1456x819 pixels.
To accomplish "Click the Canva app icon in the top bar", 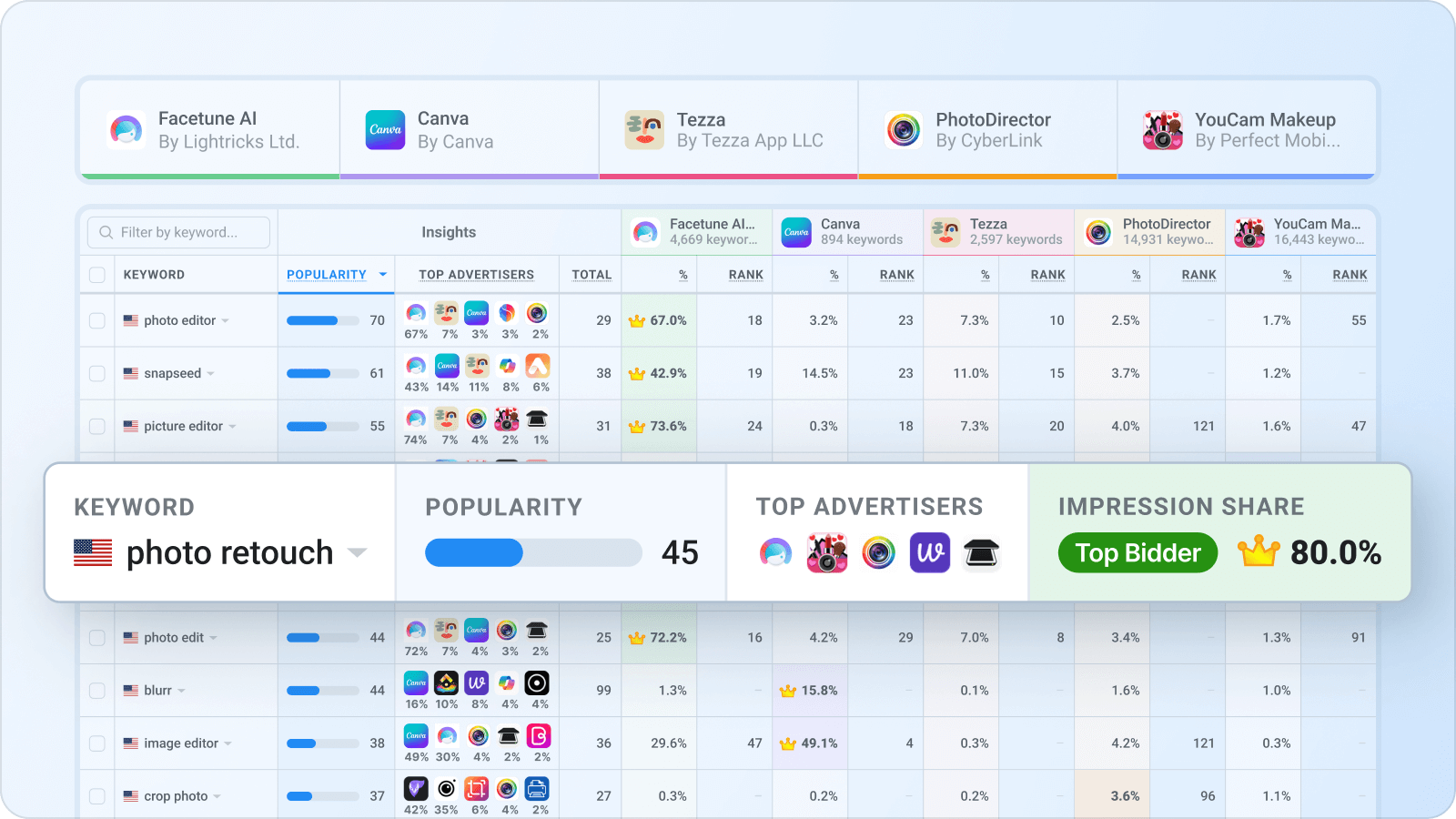I will (x=385, y=129).
